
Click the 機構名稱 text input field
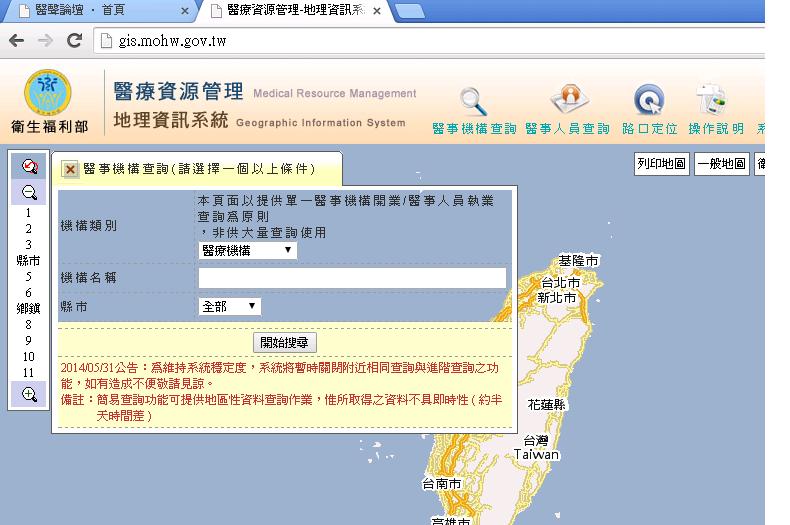pos(352,278)
